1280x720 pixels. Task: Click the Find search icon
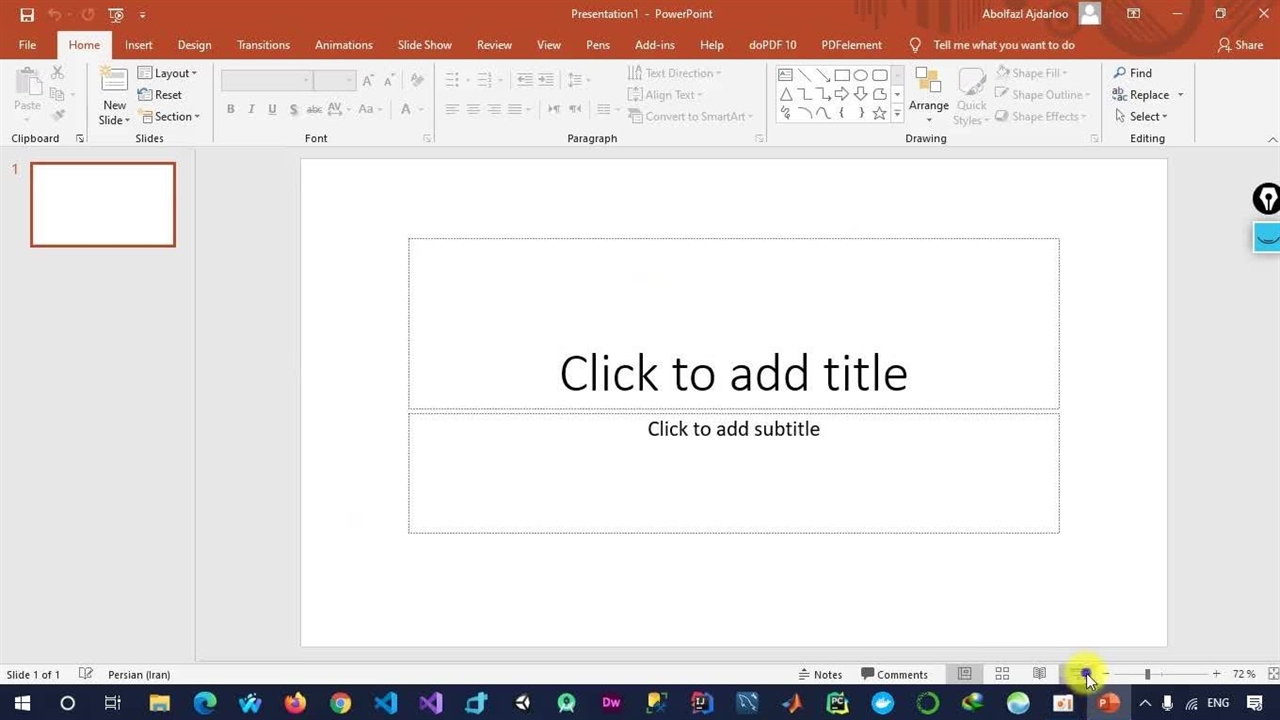coord(1121,73)
